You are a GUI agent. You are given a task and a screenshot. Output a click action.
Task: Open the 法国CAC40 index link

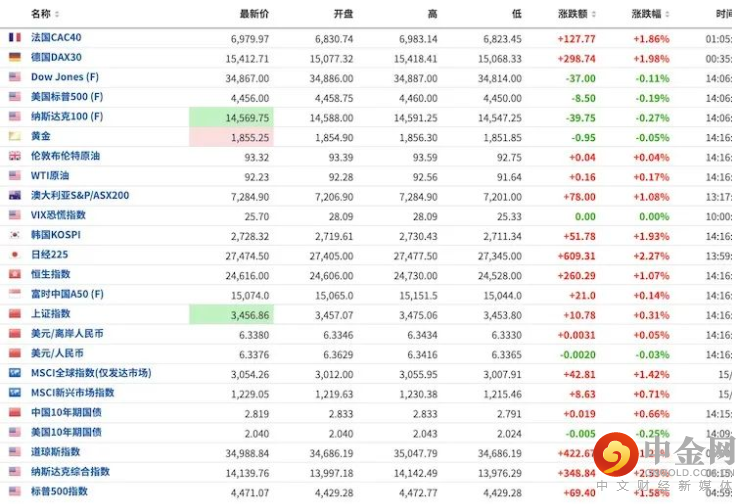tap(56, 37)
